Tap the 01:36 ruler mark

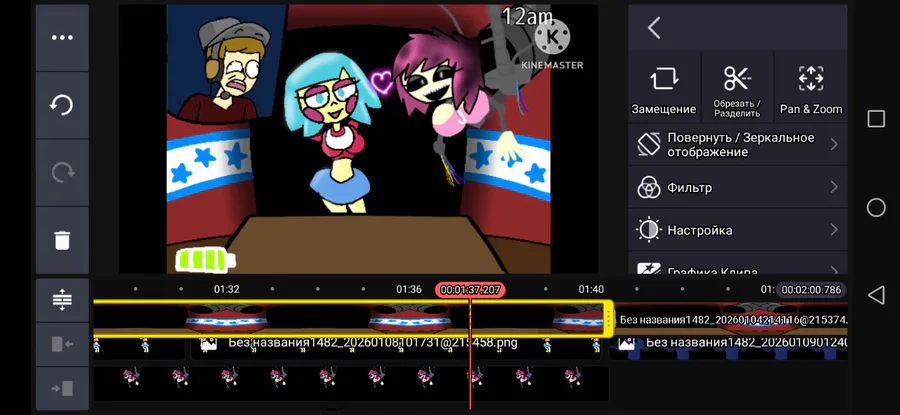click(x=409, y=289)
